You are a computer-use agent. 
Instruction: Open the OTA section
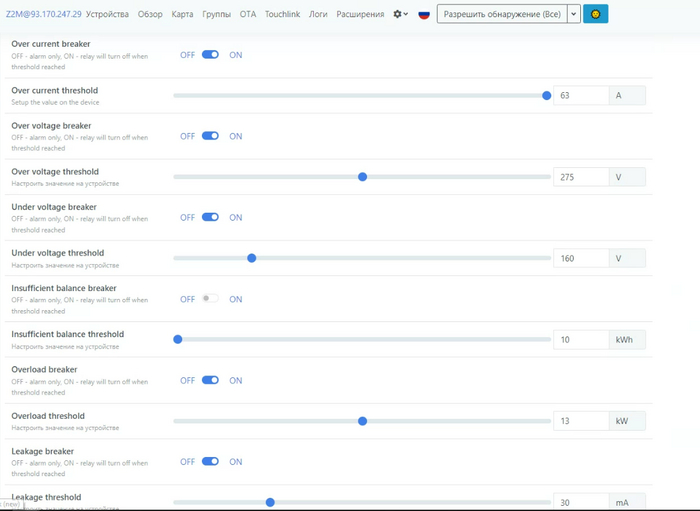coord(248,15)
